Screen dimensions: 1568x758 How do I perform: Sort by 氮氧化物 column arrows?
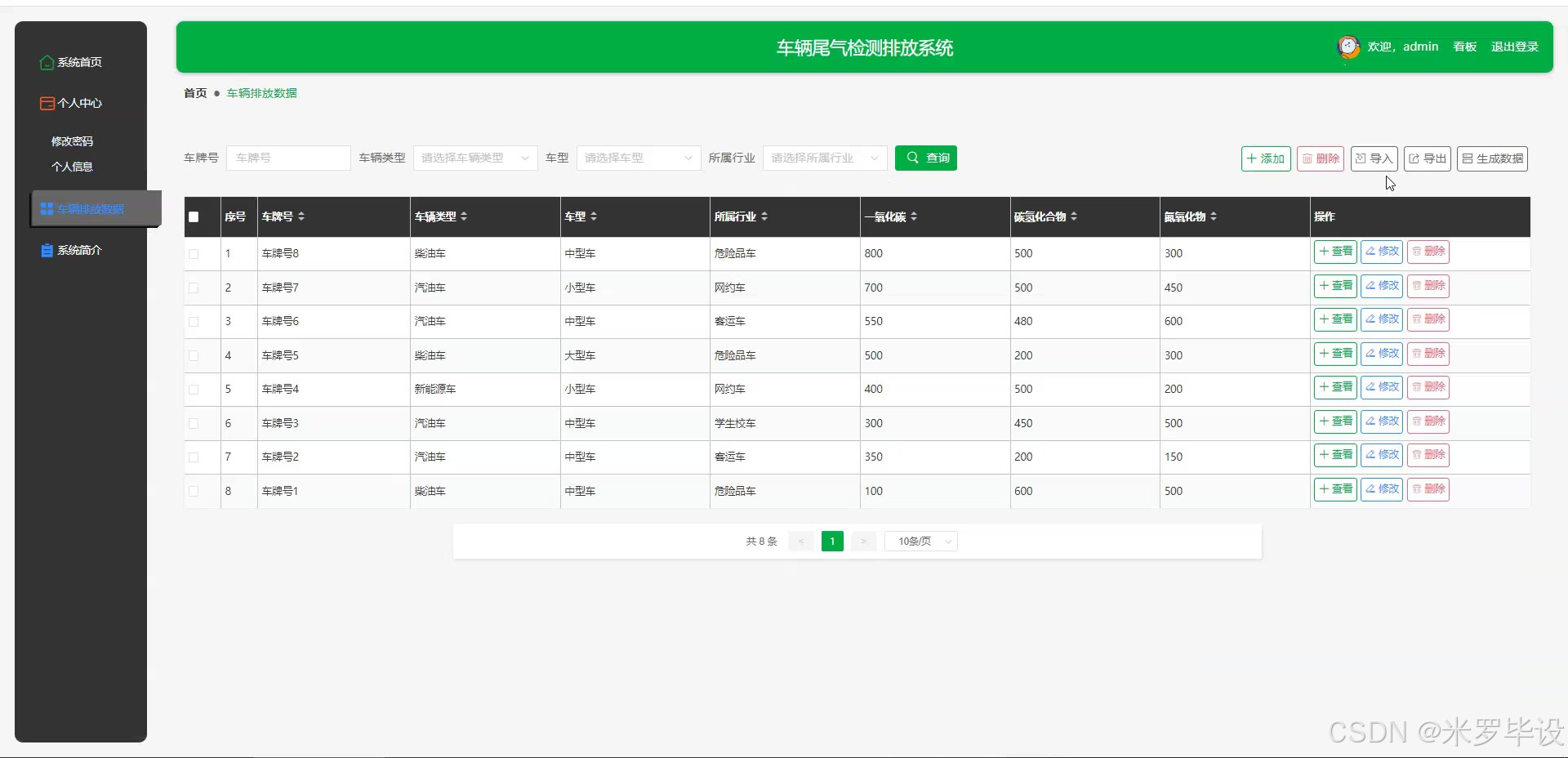(1214, 216)
